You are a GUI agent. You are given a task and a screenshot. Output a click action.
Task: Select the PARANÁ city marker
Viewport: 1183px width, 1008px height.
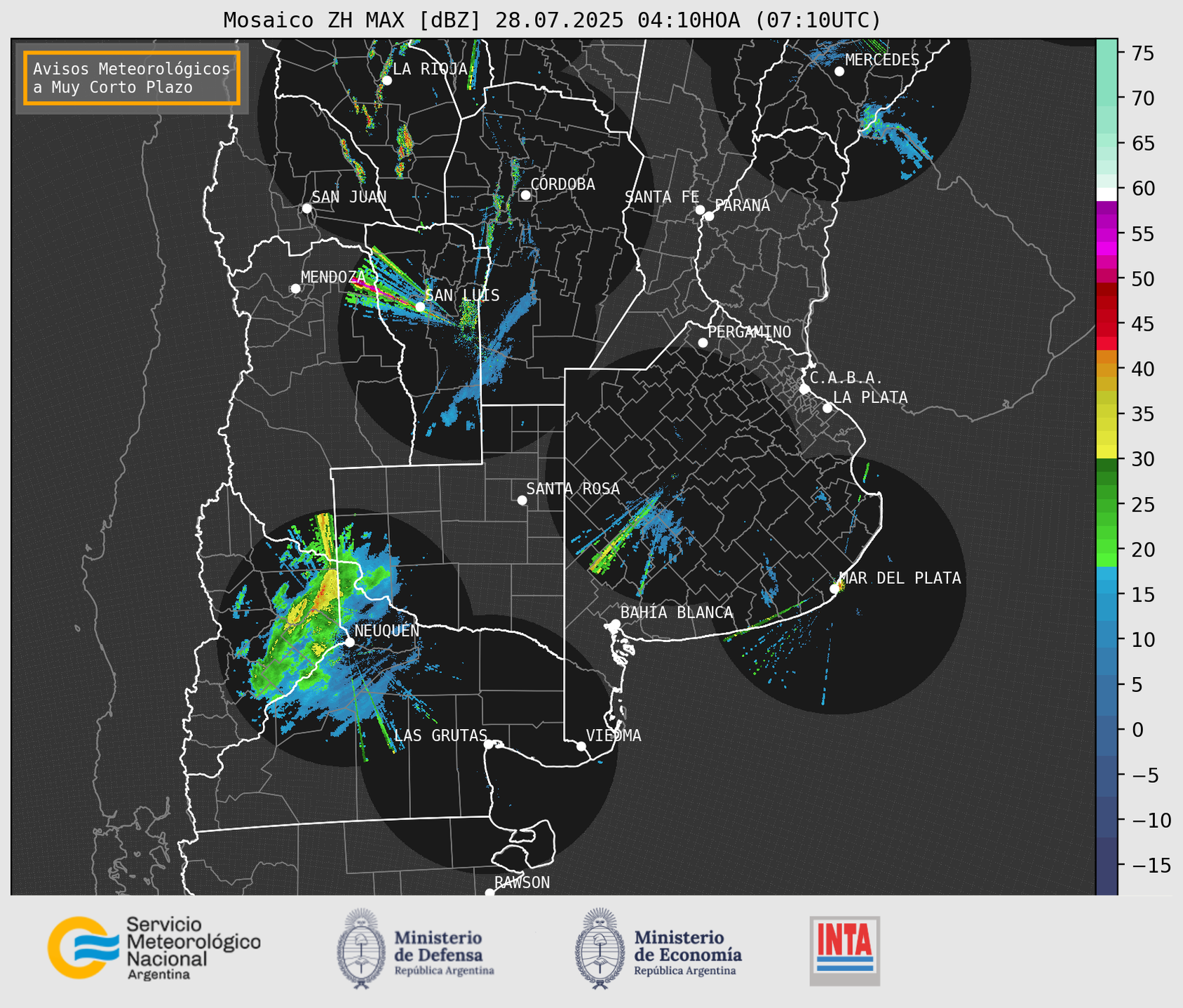click(709, 216)
